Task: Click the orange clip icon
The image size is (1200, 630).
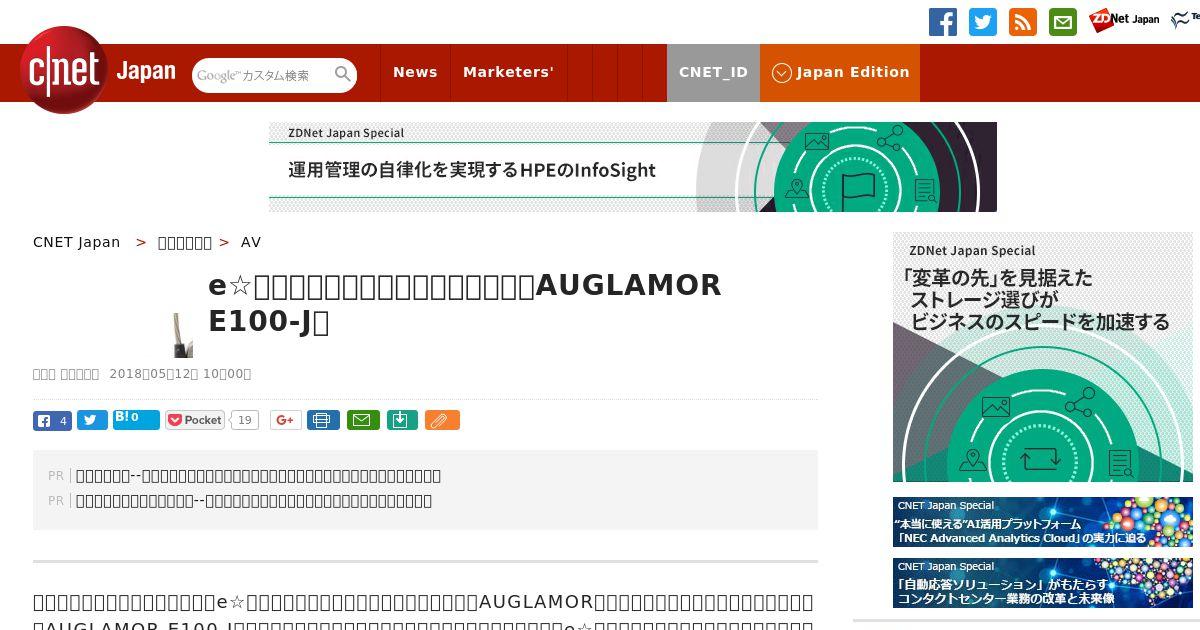Action: [x=442, y=420]
